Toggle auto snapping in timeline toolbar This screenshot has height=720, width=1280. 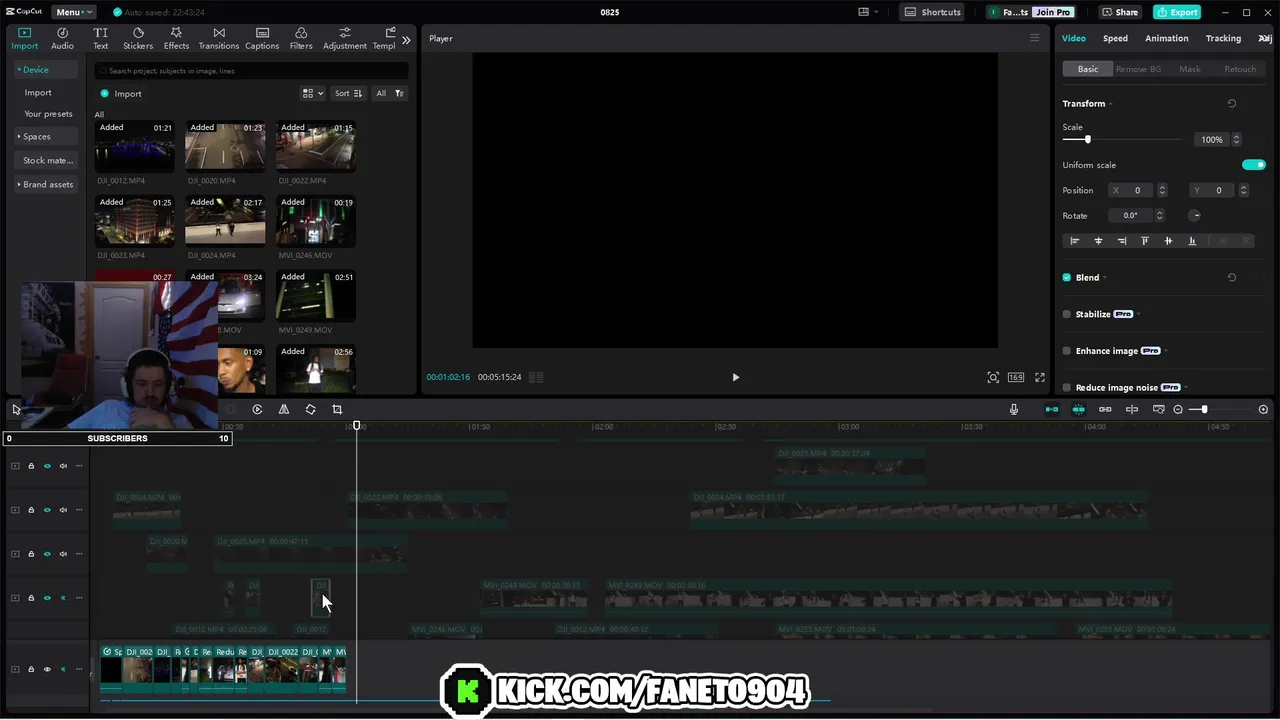point(1078,409)
